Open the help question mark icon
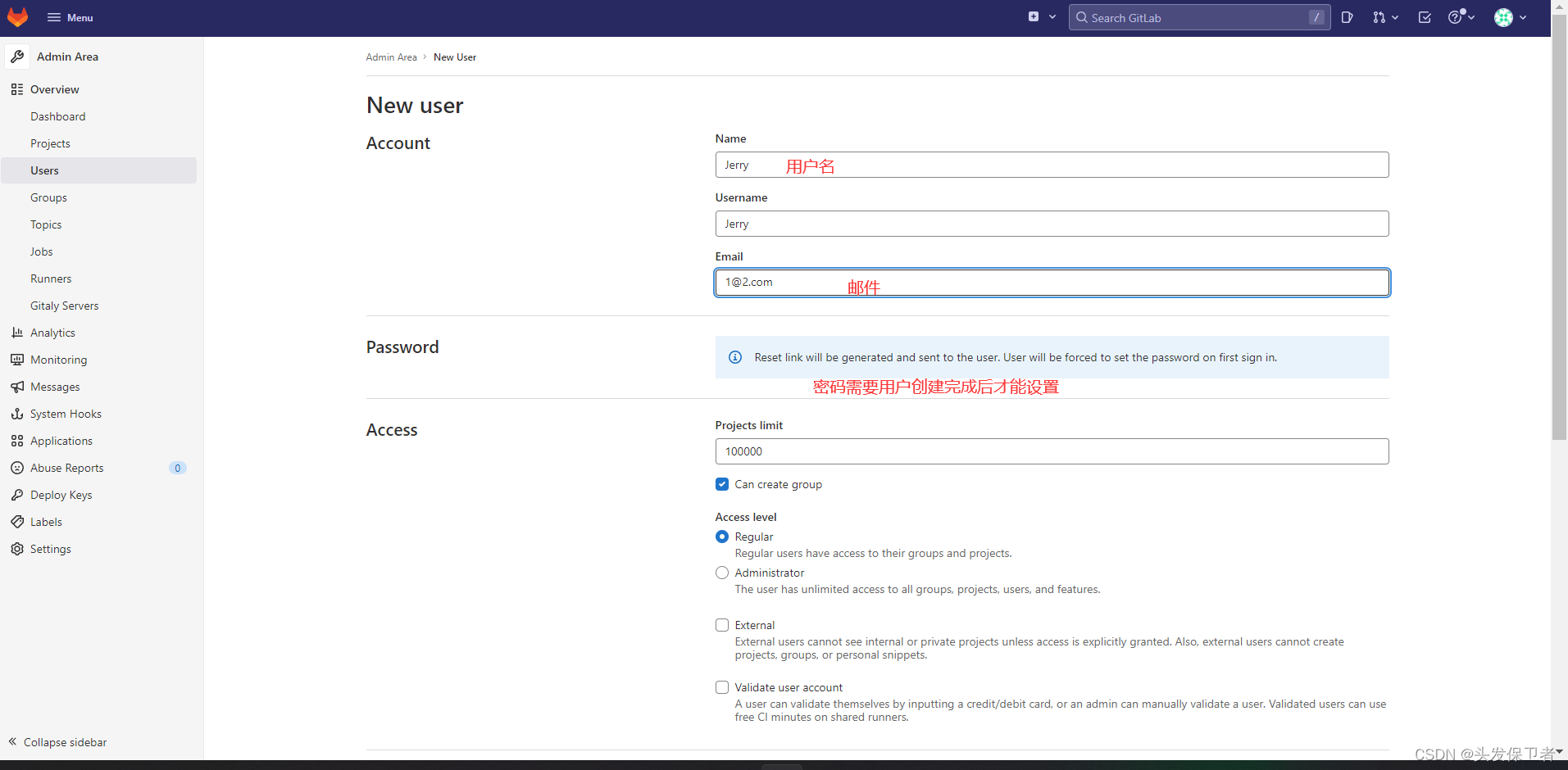 [1456, 17]
